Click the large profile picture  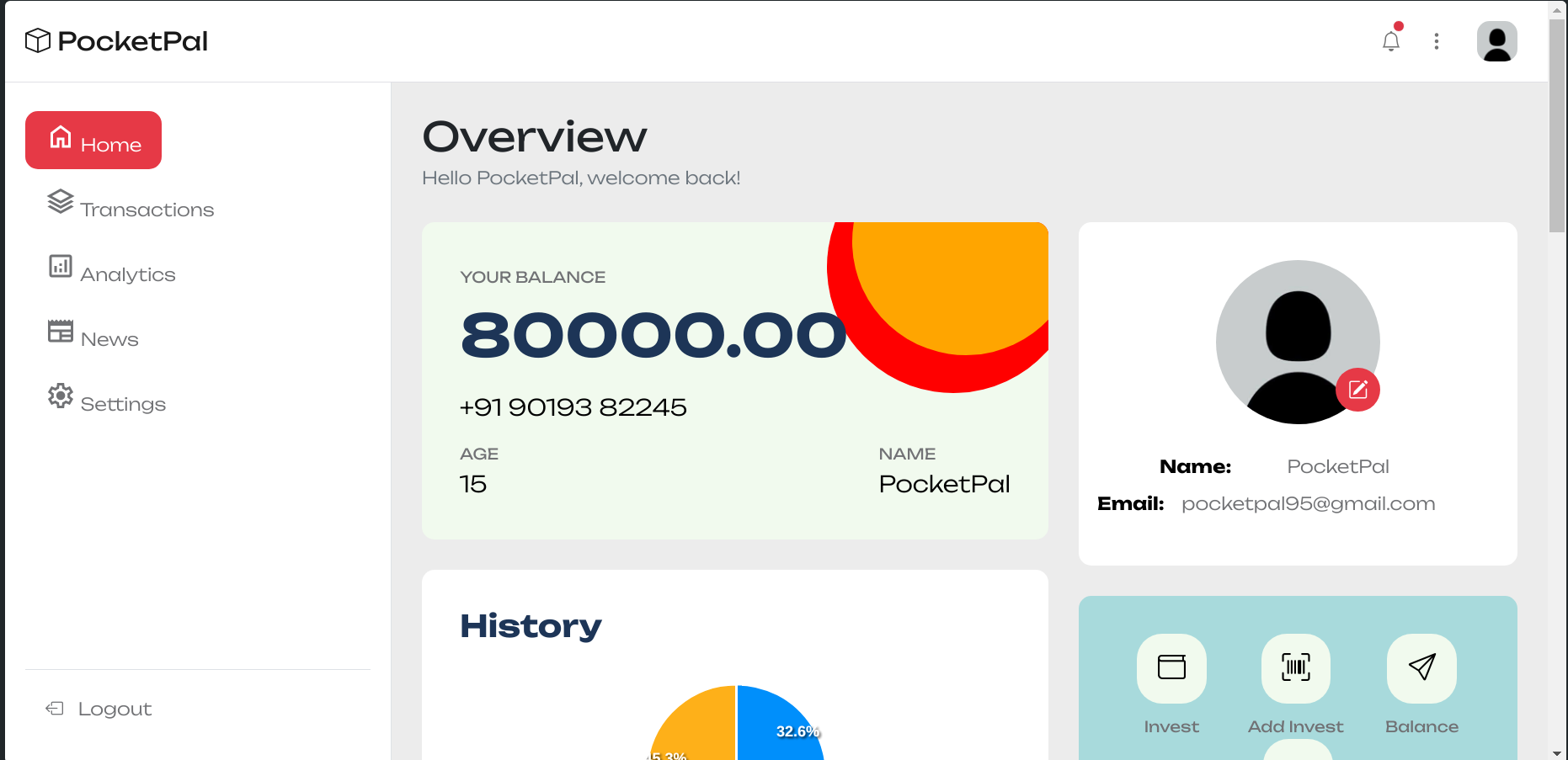[x=1298, y=342]
